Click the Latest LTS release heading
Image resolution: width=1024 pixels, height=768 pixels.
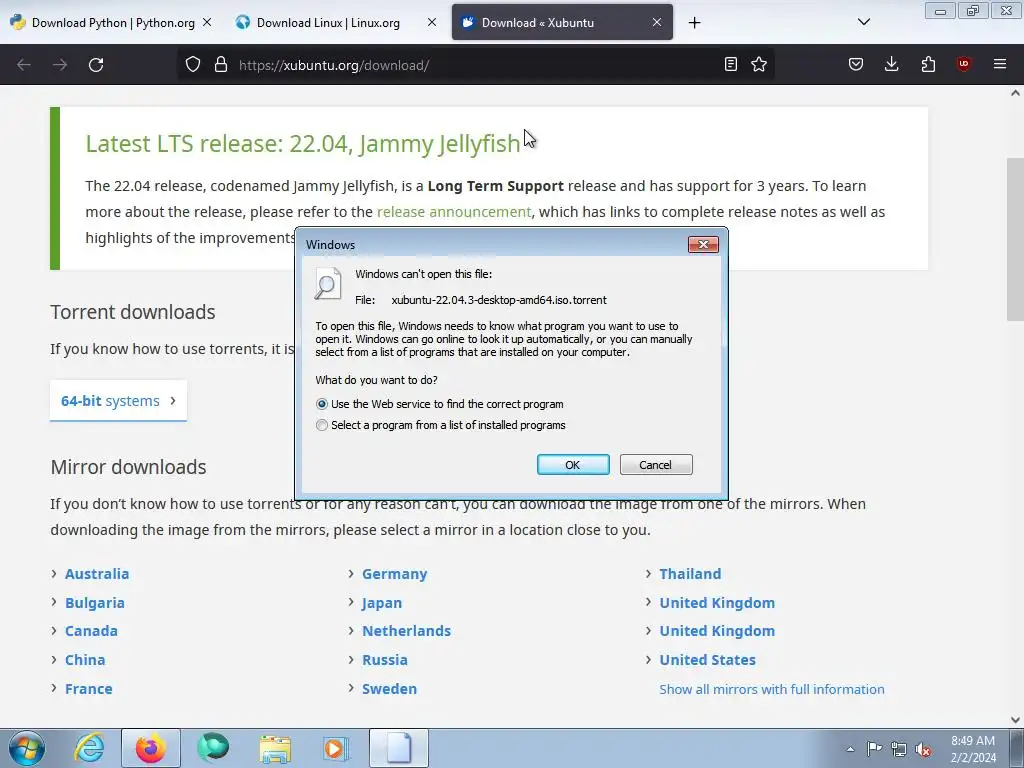303,143
